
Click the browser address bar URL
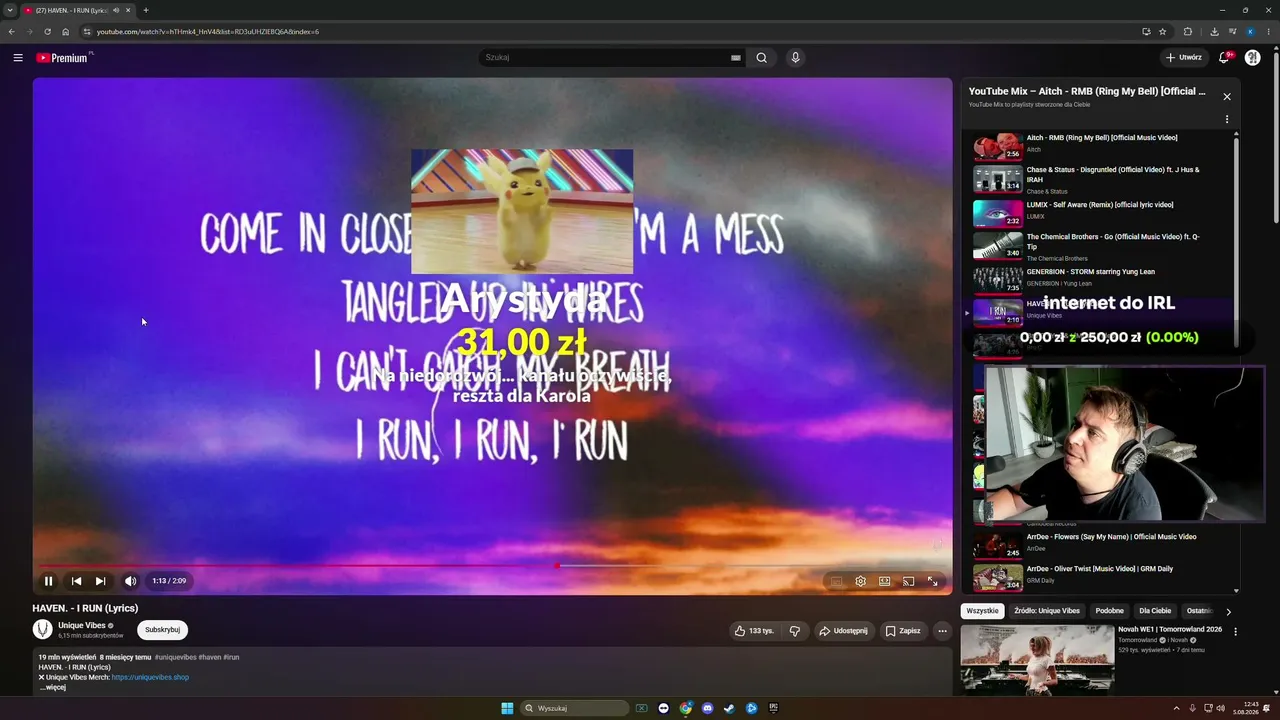[208, 32]
